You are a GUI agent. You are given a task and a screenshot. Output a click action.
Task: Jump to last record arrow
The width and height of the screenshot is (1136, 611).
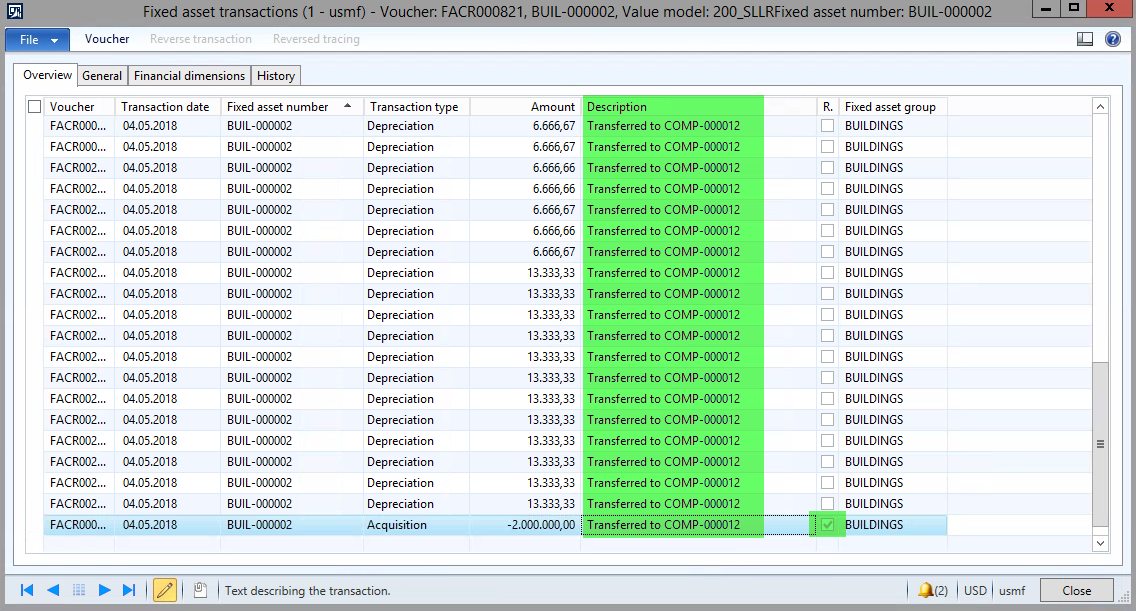(x=129, y=590)
